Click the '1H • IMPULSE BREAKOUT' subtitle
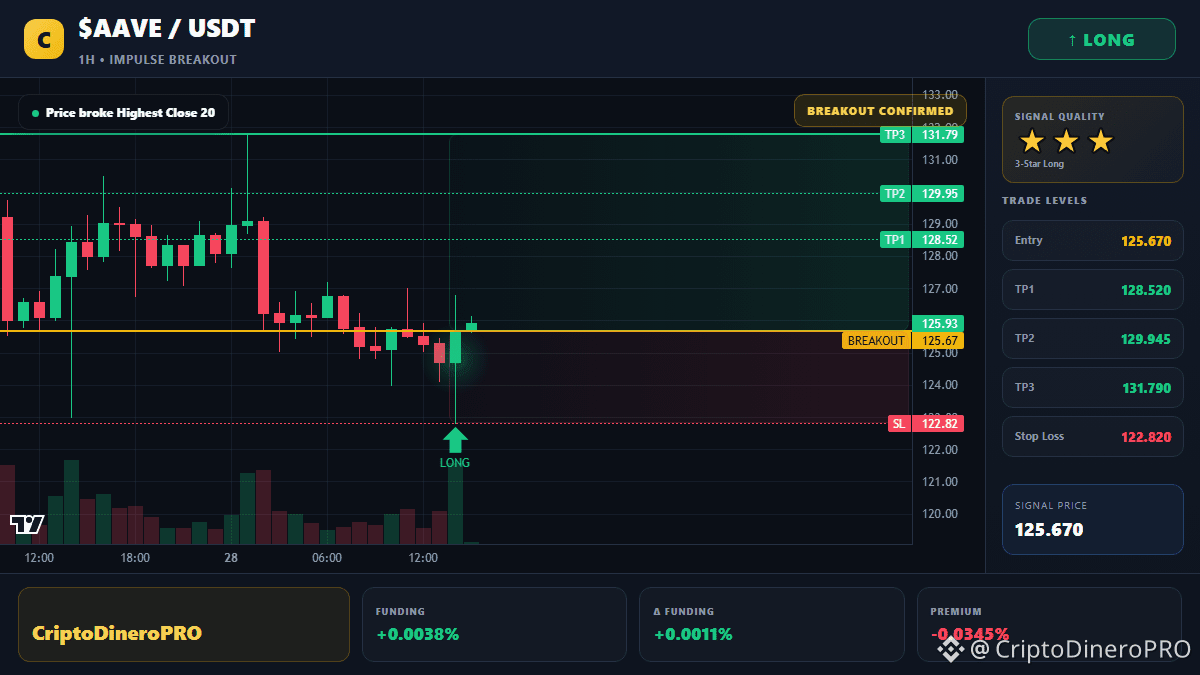Image resolution: width=1200 pixels, height=675 pixels. (158, 60)
